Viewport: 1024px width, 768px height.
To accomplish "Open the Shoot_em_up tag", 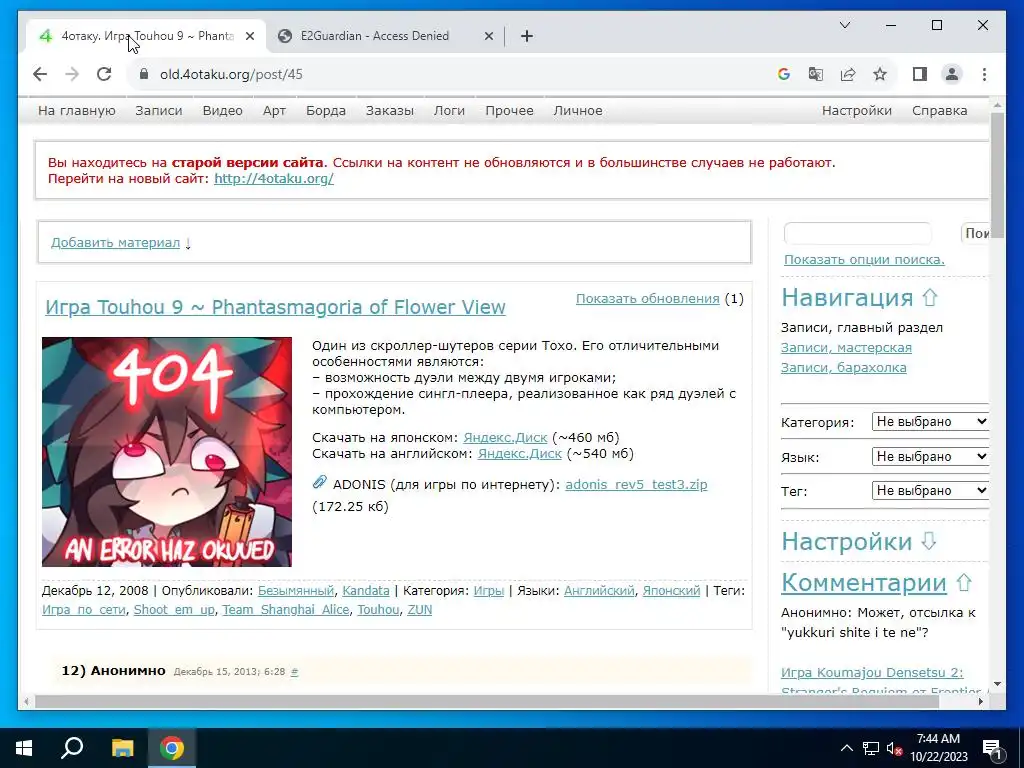I will click(x=174, y=609).
